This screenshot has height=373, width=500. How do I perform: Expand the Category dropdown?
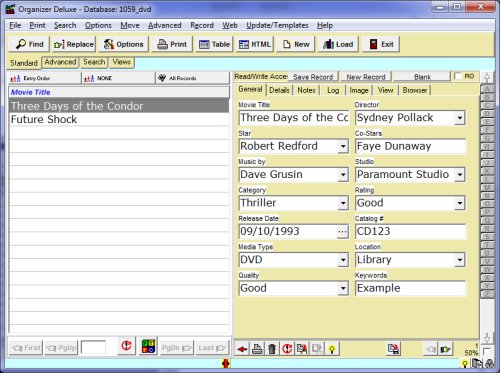click(x=343, y=203)
